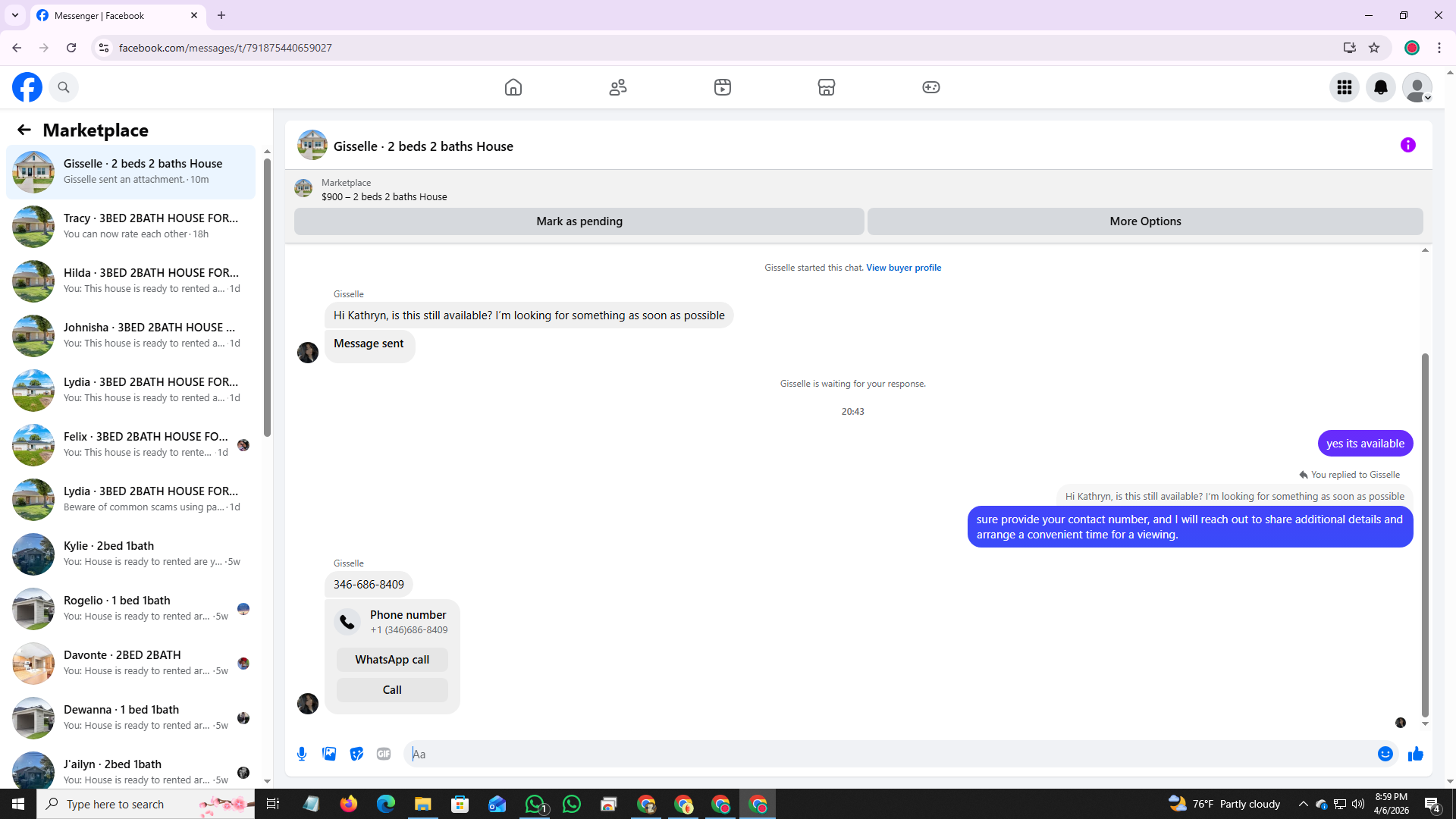Open Dewanna 1 bed 1bath conversation
1456x819 pixels.
point(131,718)
